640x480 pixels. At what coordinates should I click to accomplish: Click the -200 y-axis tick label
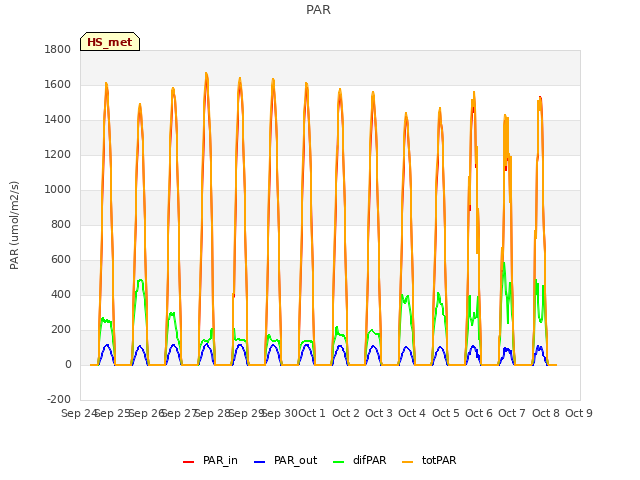coord(59,399)
